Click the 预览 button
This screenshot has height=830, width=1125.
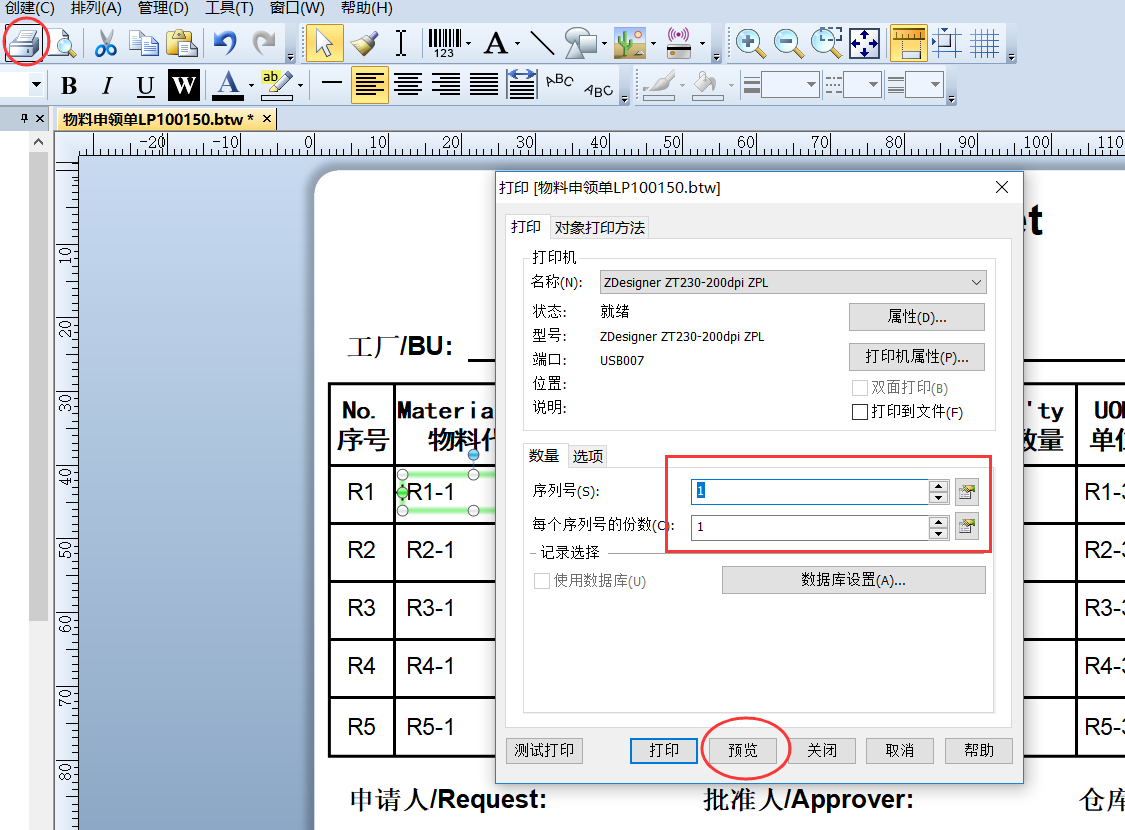(x=743, y=751)
